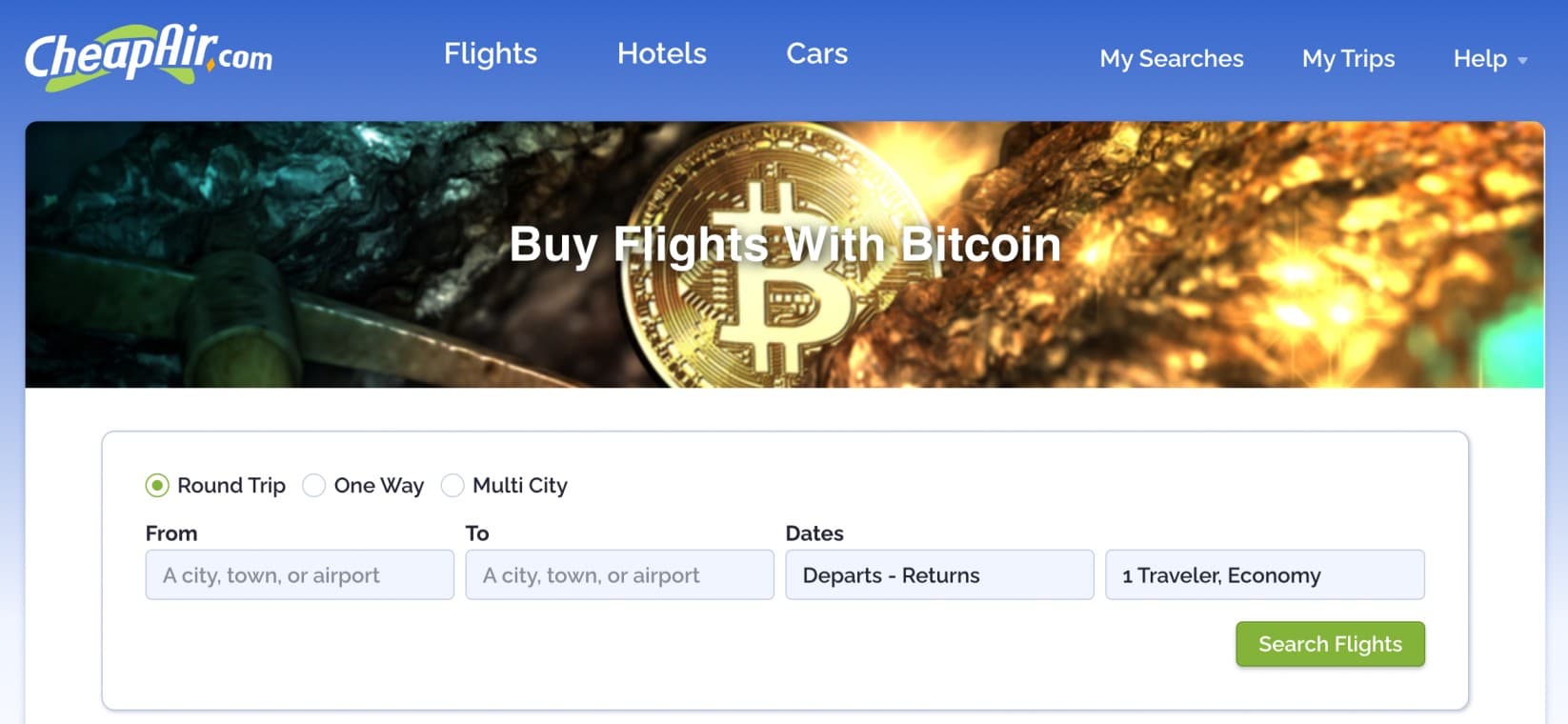This screenshot has height=724, width=1568.
Task: Focus the From city input field
Action: pos(299,575)
